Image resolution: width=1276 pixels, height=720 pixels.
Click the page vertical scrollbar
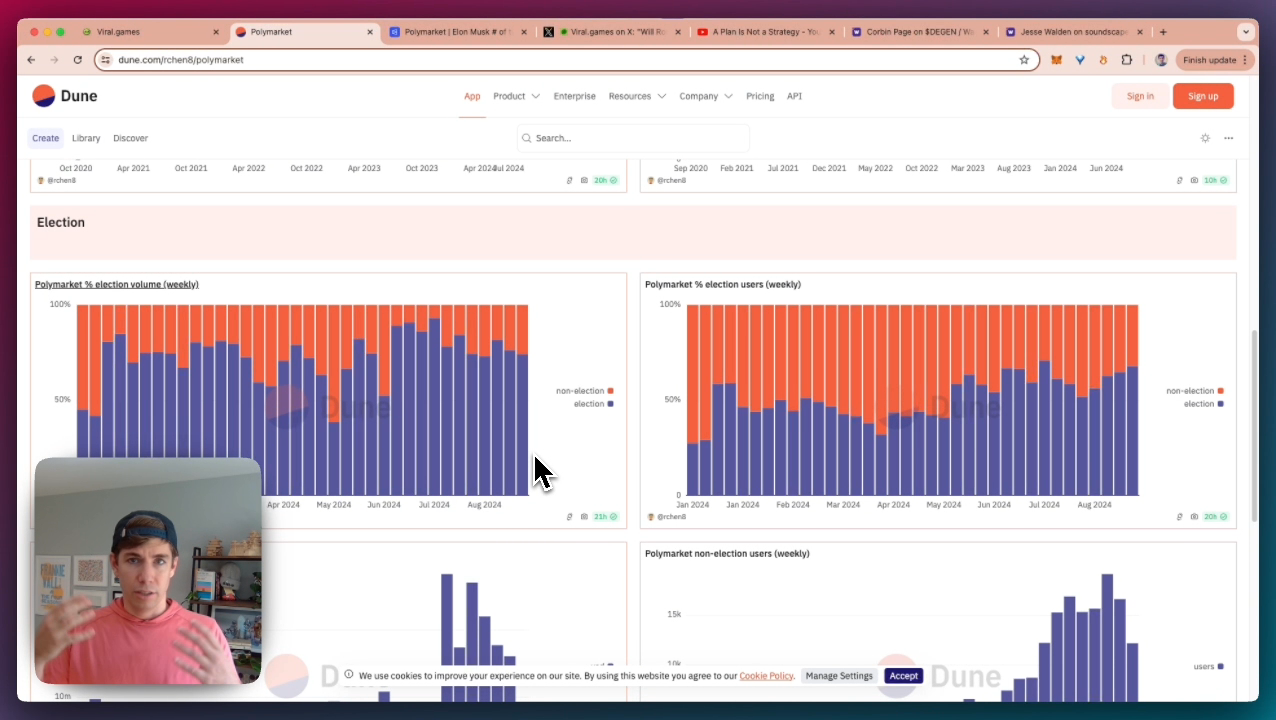(x=1254, y=427)
